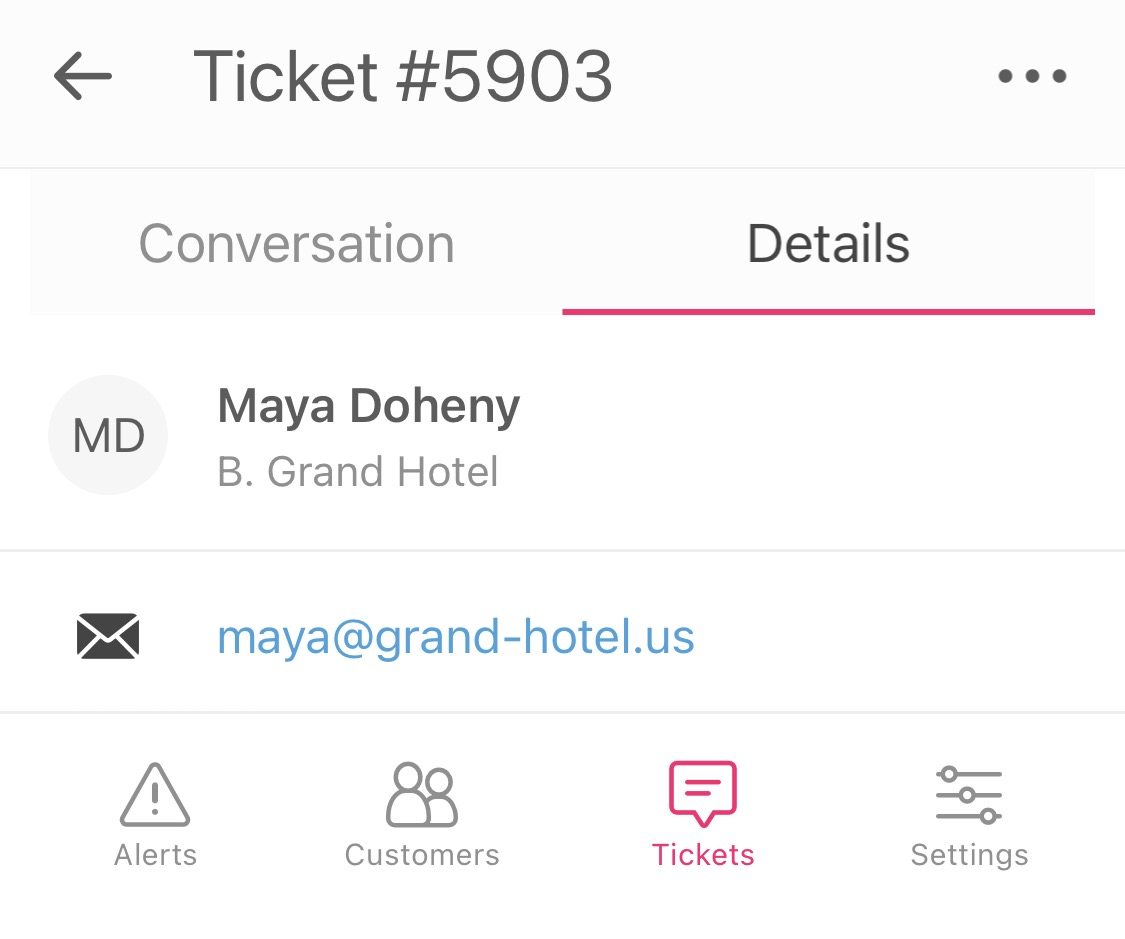Switch to the Conversation tab
Screen dimensions: 1125x939
(x=296, y=243)
